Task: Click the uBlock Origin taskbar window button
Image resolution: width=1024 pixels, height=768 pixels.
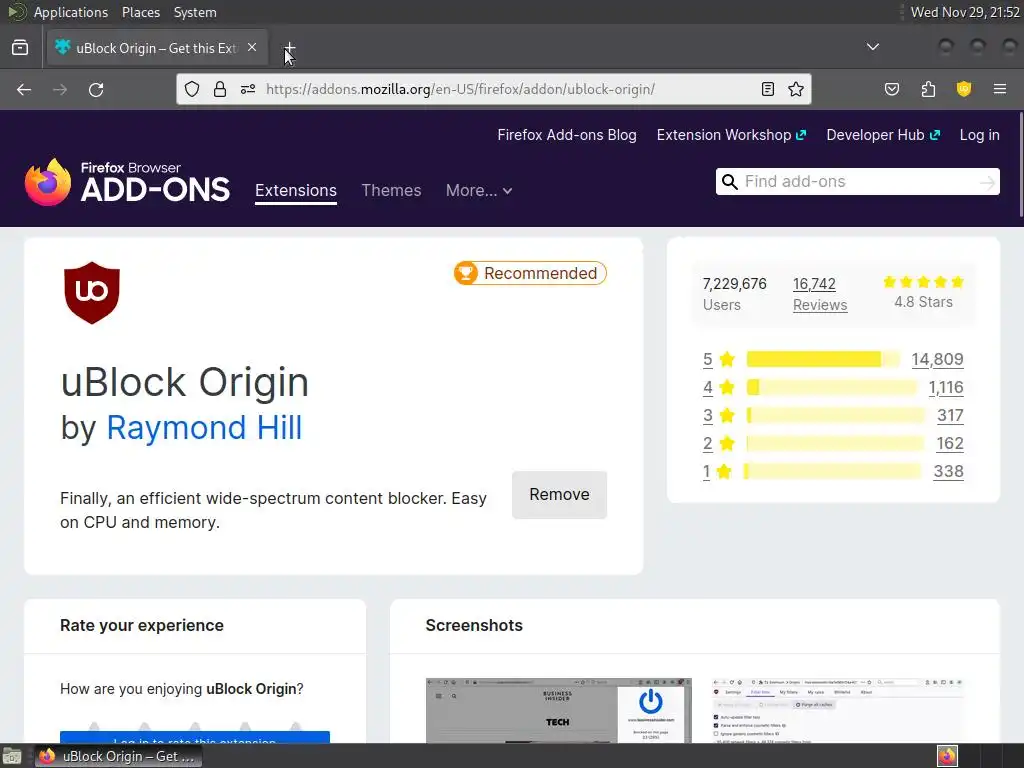Action: coord(118,756)
